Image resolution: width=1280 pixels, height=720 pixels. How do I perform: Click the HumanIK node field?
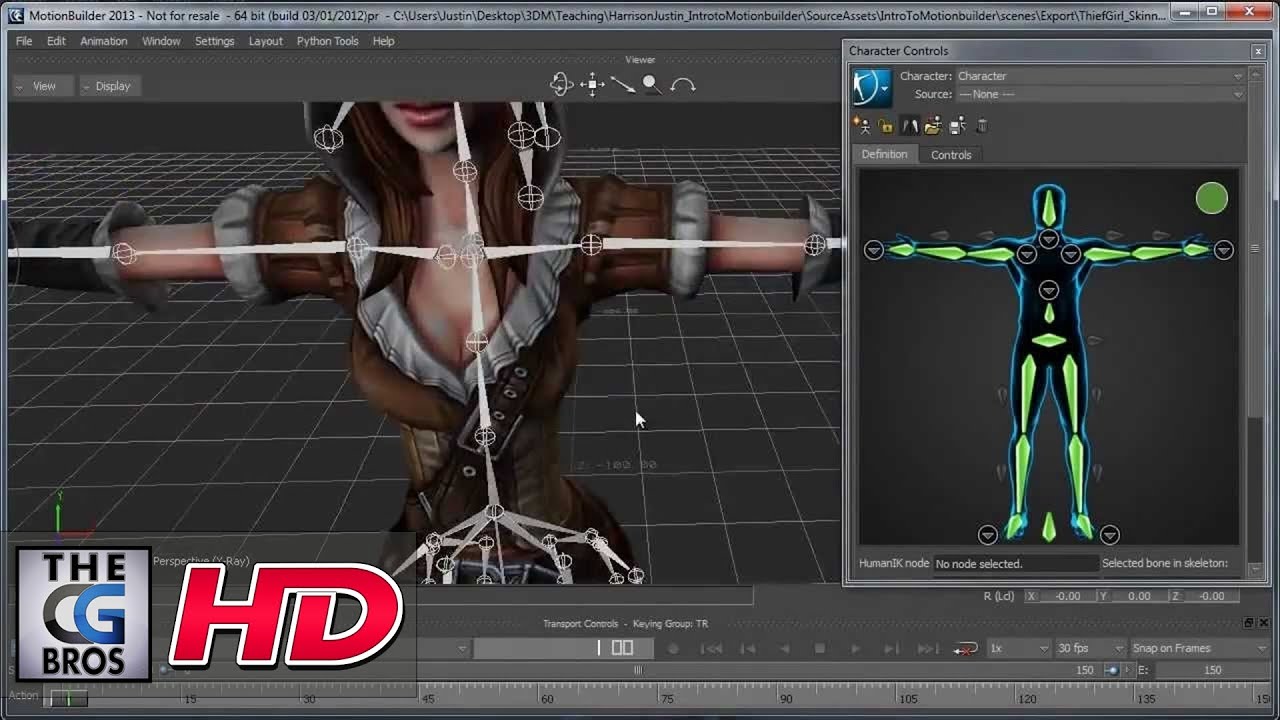pos(1015,564)
